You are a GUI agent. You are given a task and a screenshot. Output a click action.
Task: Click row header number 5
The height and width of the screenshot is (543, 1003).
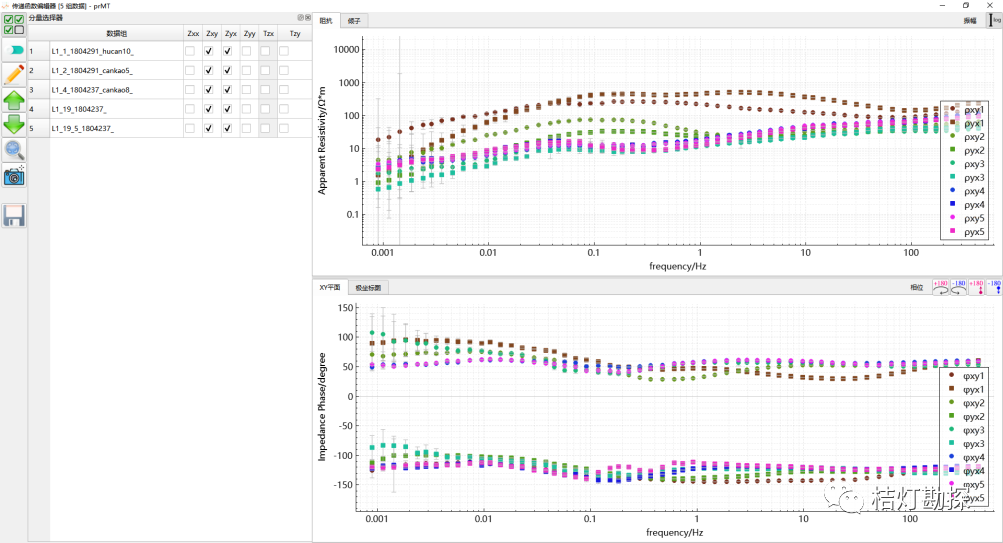tap(38, 128)
